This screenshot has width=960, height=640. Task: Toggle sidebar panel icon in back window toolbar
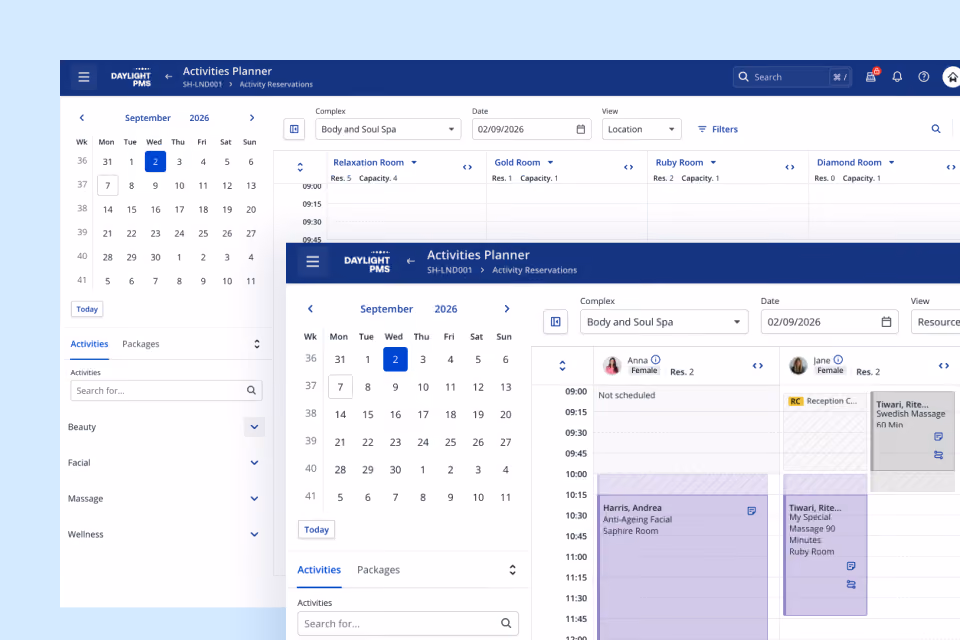point(294,129)
